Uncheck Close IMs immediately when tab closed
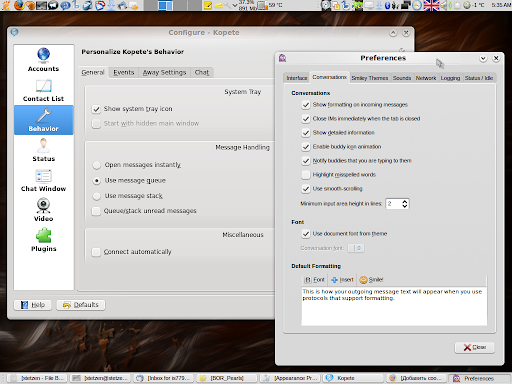The width and height of the screenshot is (512, 384). pos(306,119)
